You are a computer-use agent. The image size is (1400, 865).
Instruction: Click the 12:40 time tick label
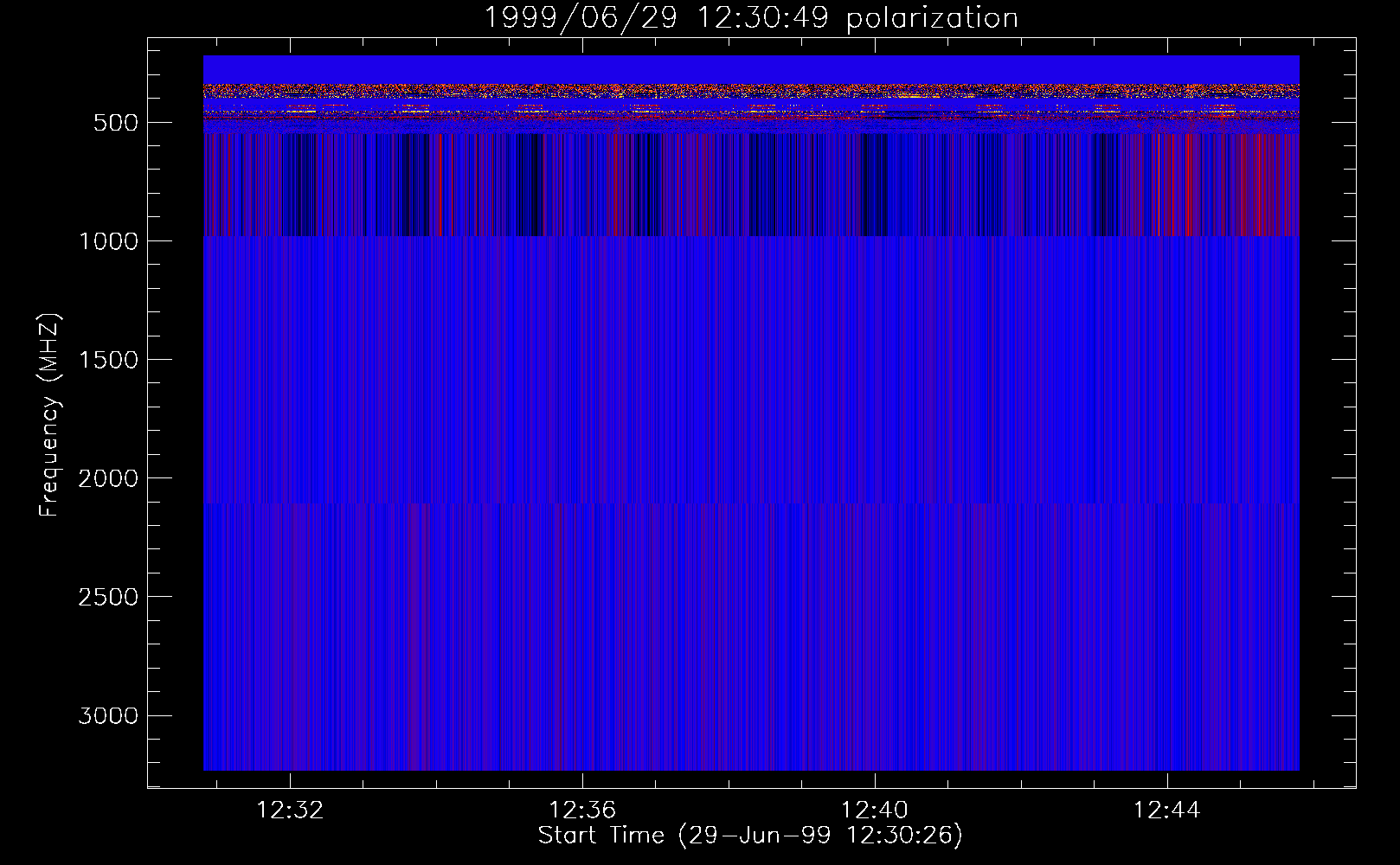point(875,810)
